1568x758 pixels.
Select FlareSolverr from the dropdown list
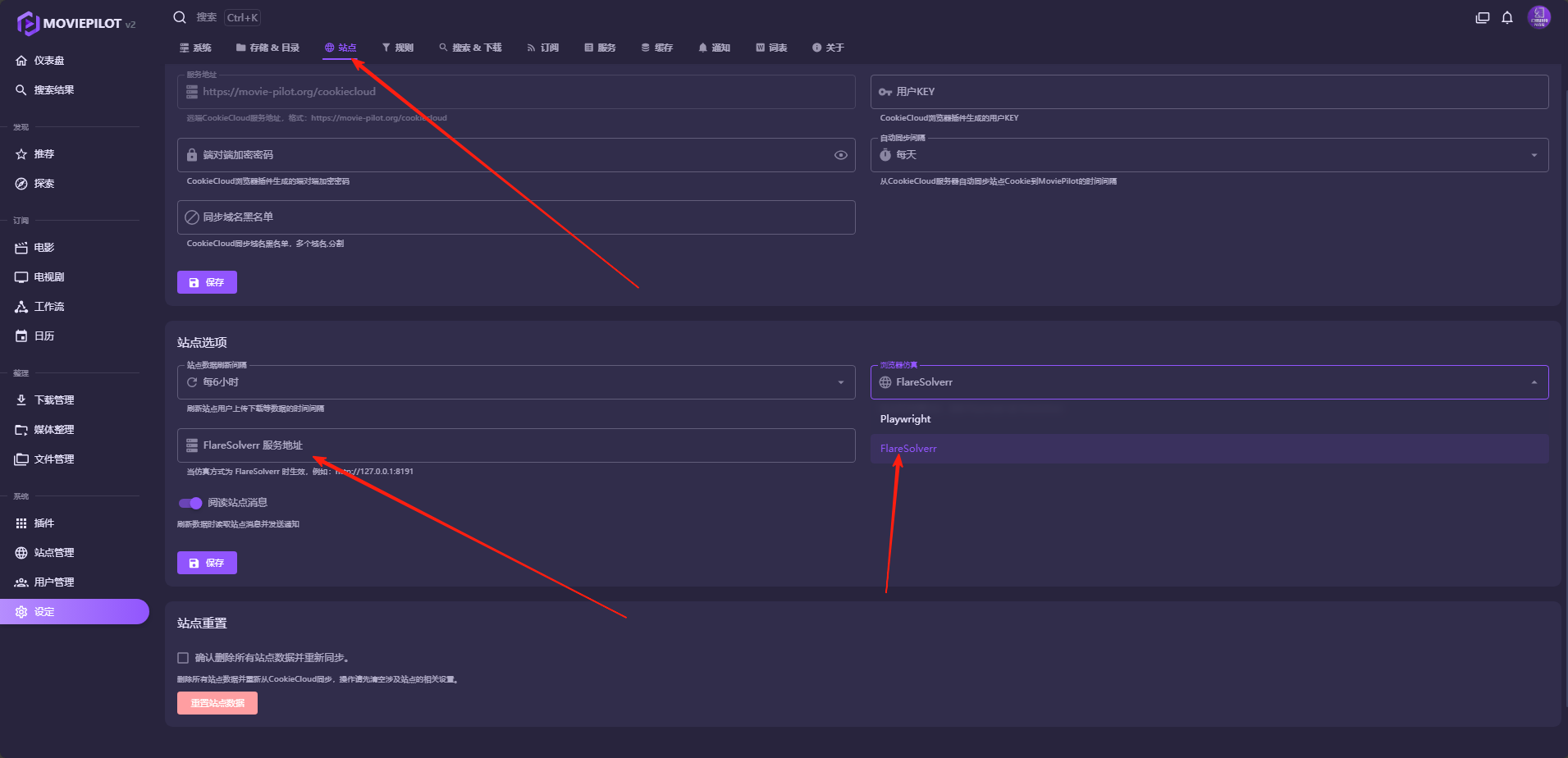point(1209,449)
